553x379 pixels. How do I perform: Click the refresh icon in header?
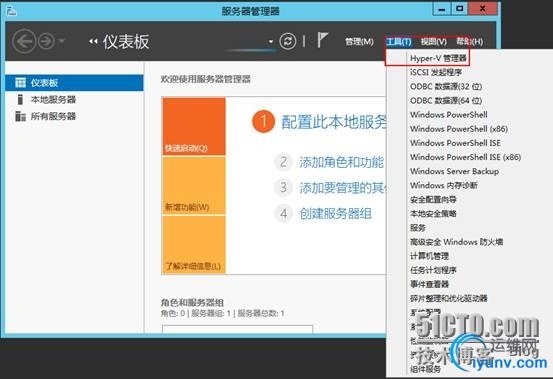click(x=288, y=41)
